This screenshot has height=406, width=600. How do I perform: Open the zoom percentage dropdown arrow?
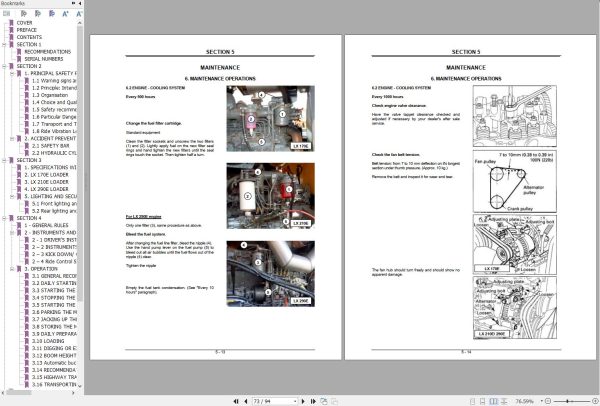tap(541, 401)
